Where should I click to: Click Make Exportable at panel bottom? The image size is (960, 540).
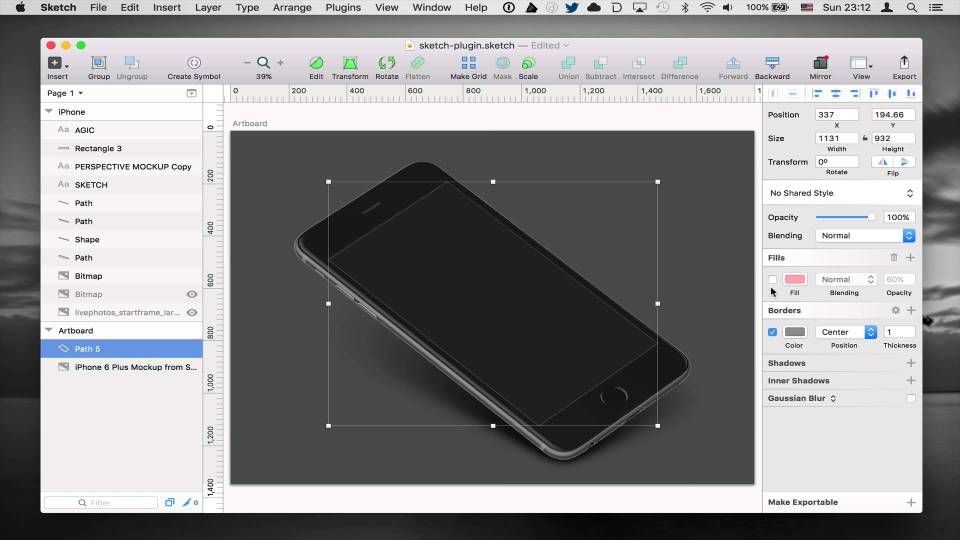tap(803, 502)
